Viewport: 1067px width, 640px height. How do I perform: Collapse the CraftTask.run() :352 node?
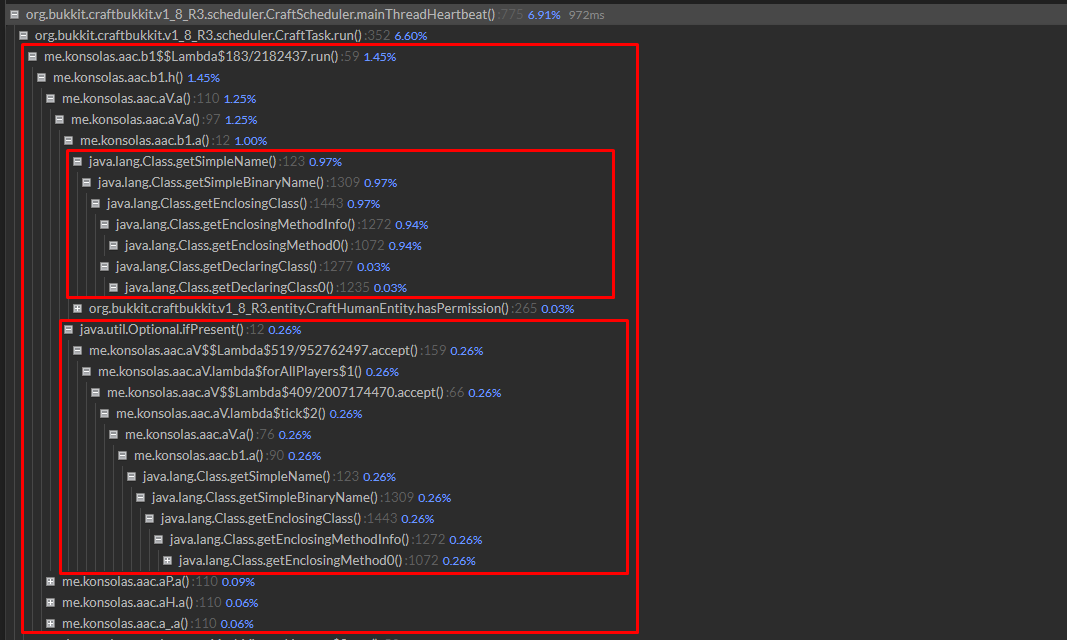[x=23, y=35]
